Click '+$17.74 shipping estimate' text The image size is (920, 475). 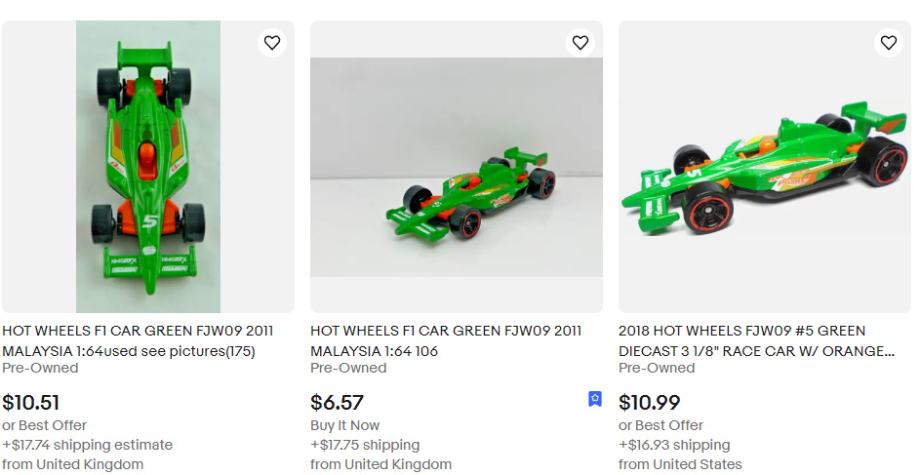pyautogui.click(x=87, y=445)
